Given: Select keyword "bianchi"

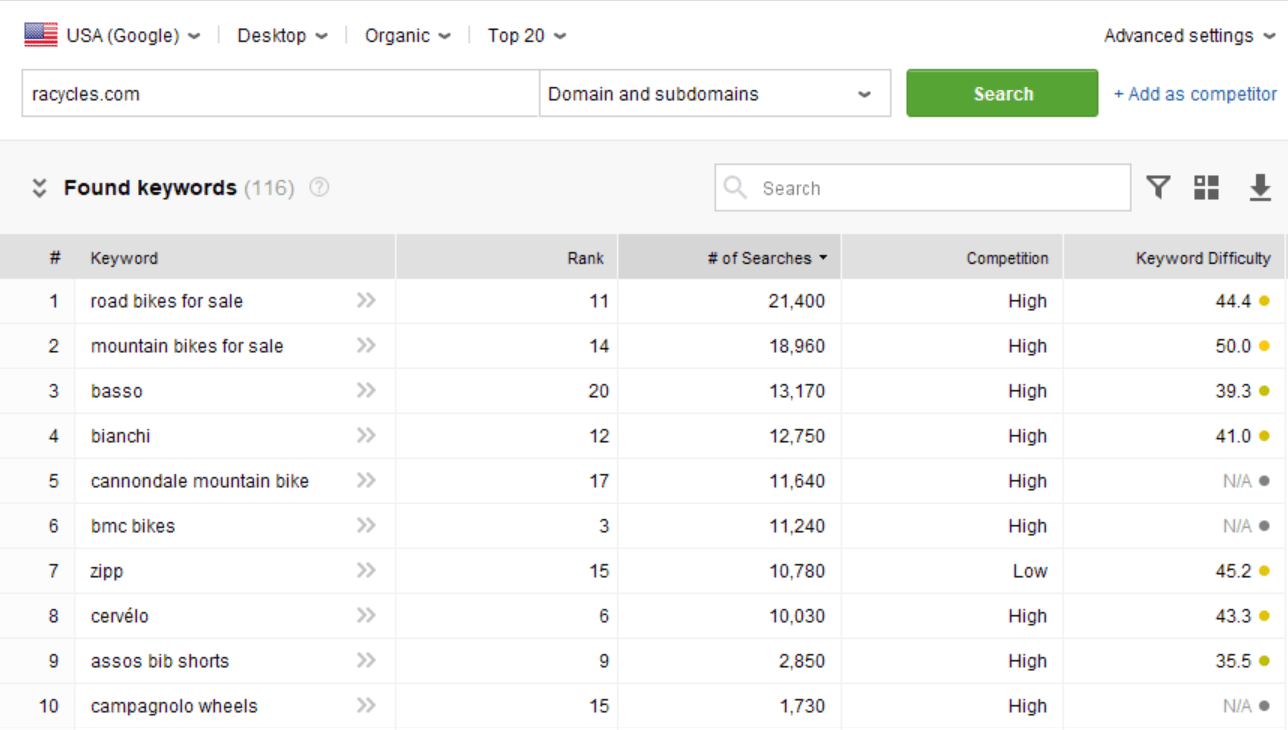Looking at the screenshot, I should (120, 436).
